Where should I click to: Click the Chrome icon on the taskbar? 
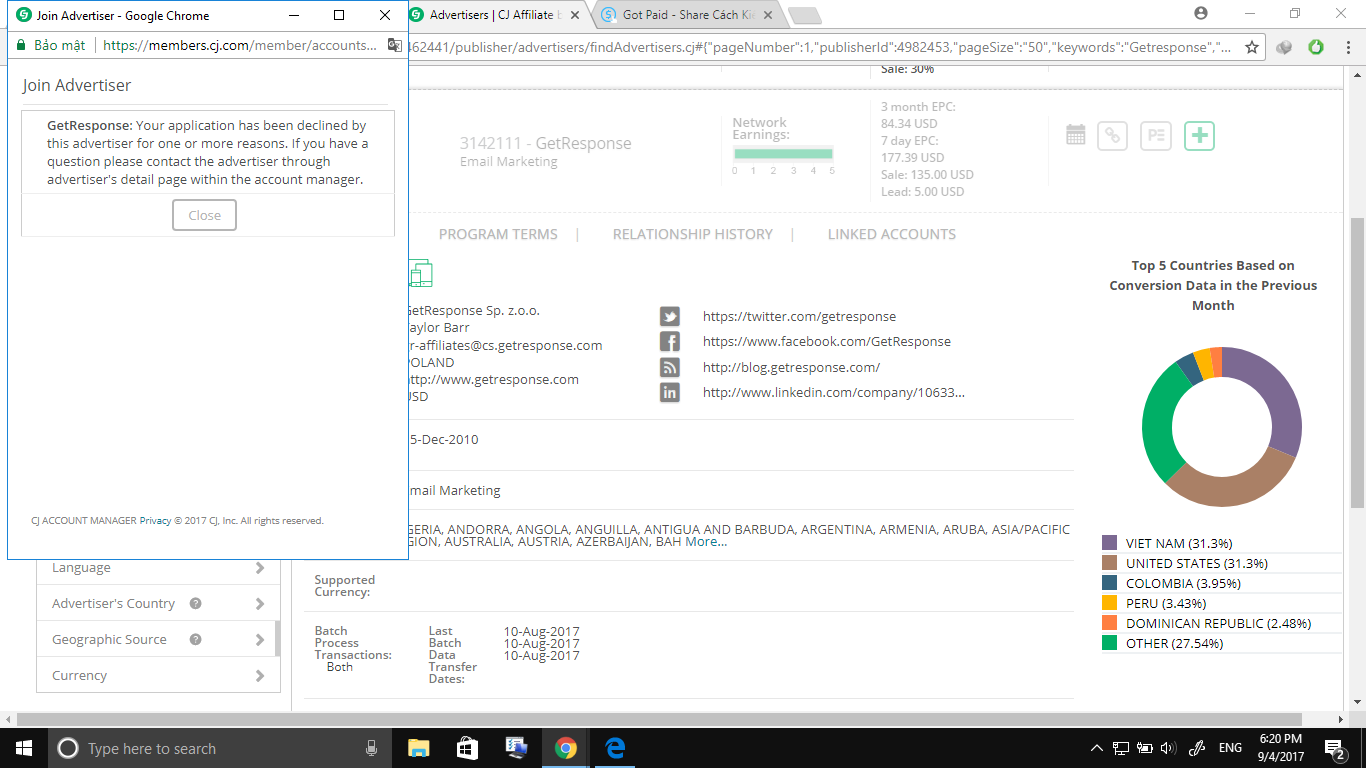[566, 748]
